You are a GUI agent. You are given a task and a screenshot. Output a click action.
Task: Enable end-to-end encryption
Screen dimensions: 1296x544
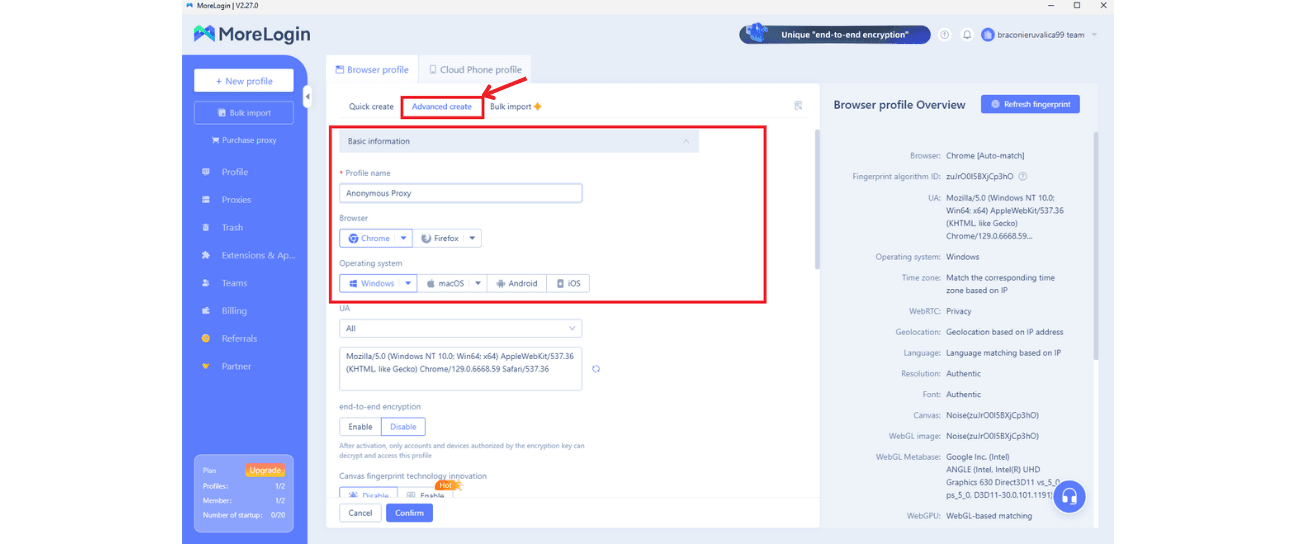click(x=360, y=427)
